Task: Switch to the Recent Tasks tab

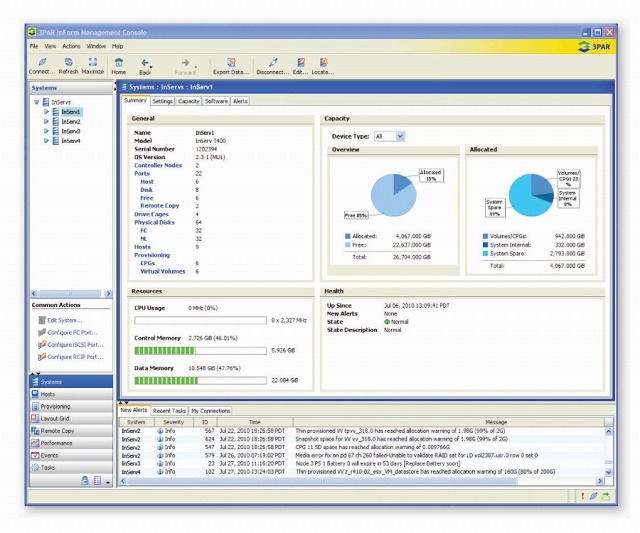Action: point(169,411)
